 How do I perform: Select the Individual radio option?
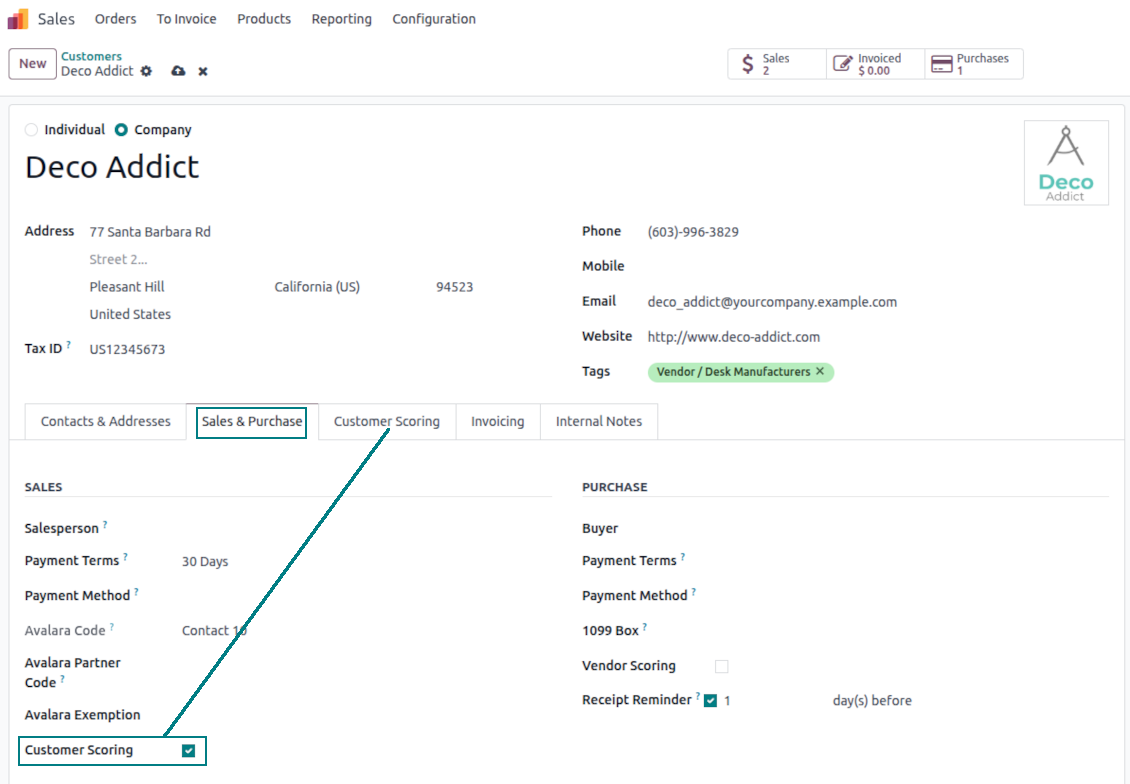tap(31, 130)
